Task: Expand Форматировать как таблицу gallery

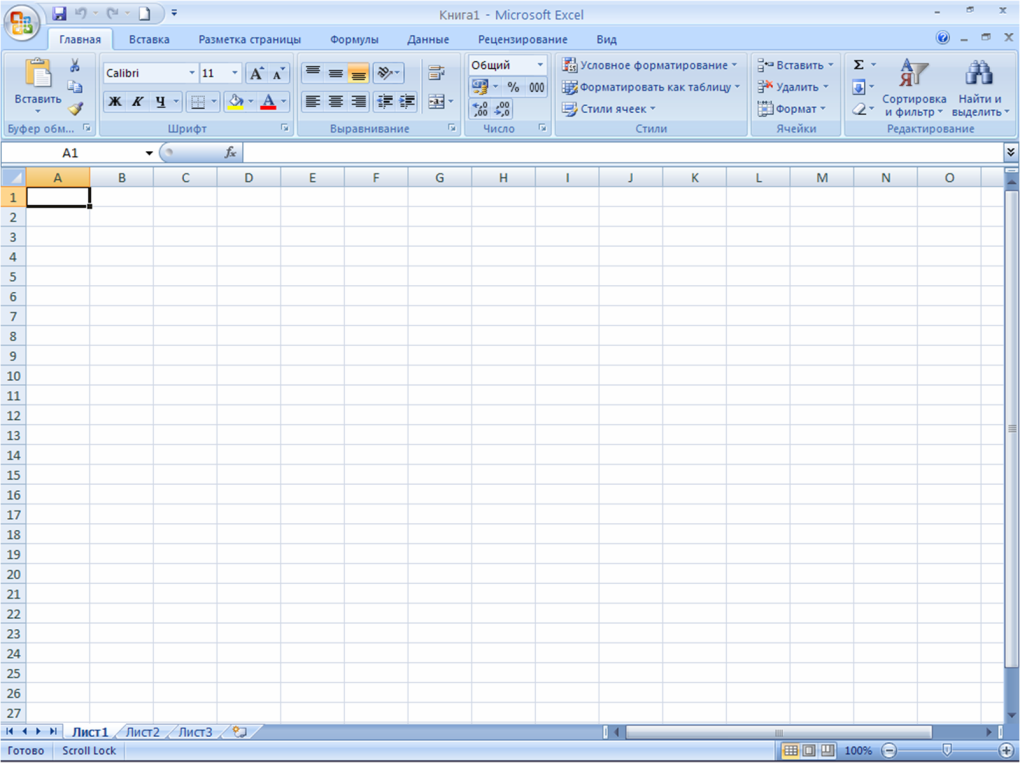Action: pos(651,87)
